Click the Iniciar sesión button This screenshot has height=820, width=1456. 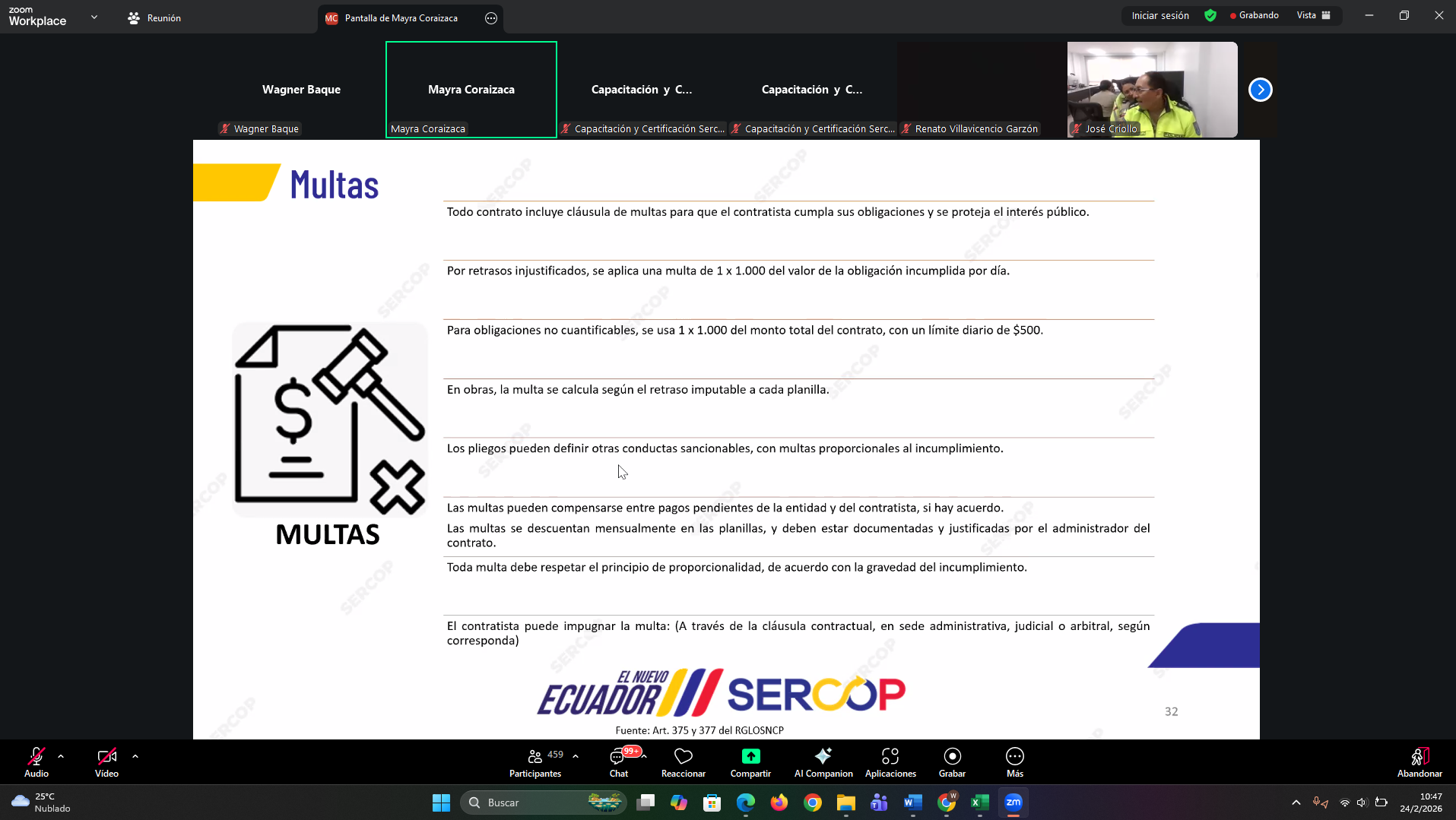[x=1159, y=15]
